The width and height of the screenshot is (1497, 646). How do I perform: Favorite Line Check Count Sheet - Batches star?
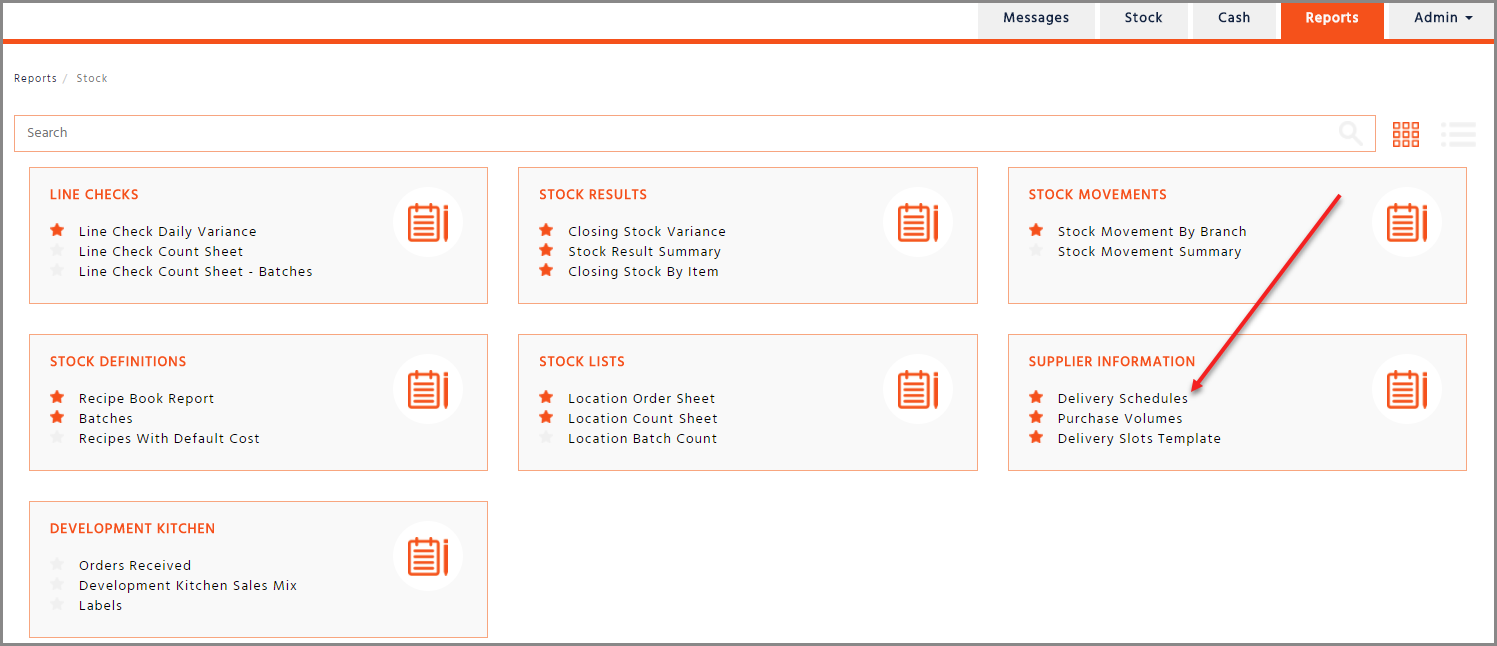click(x=57, y=270)
